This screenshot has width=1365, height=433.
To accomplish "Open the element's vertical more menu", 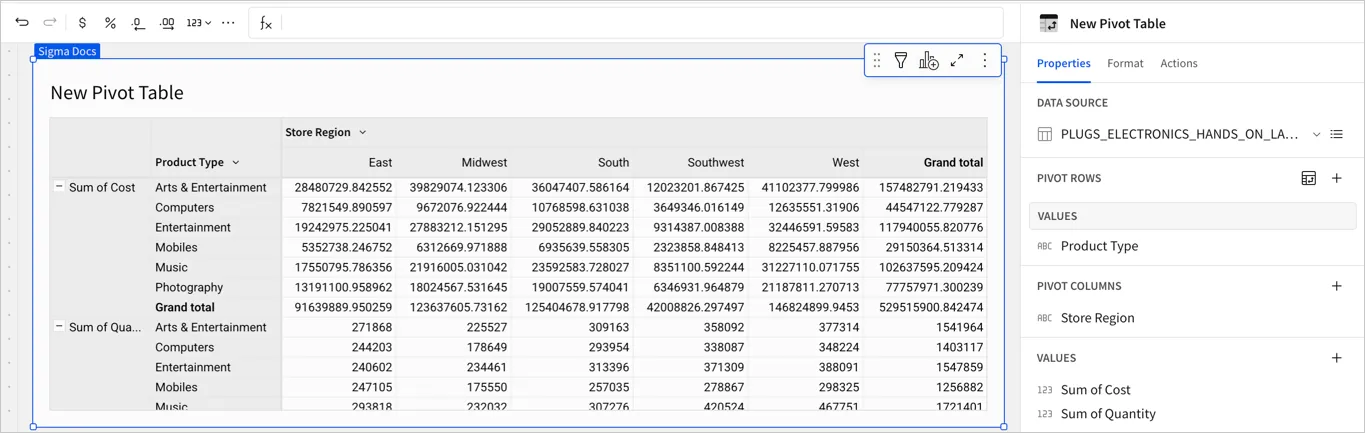I will pyautogui.click(x=985, y=61).
